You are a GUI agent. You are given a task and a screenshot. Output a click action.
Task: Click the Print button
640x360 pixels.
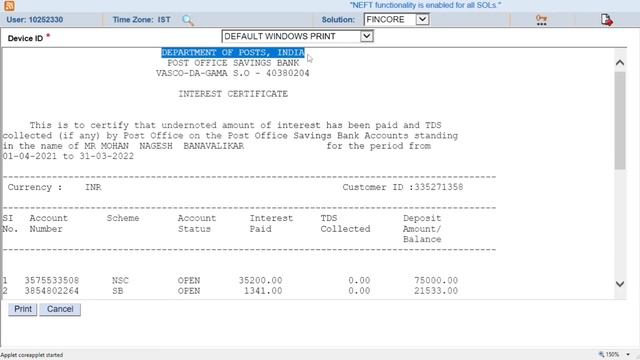[23, 309]
